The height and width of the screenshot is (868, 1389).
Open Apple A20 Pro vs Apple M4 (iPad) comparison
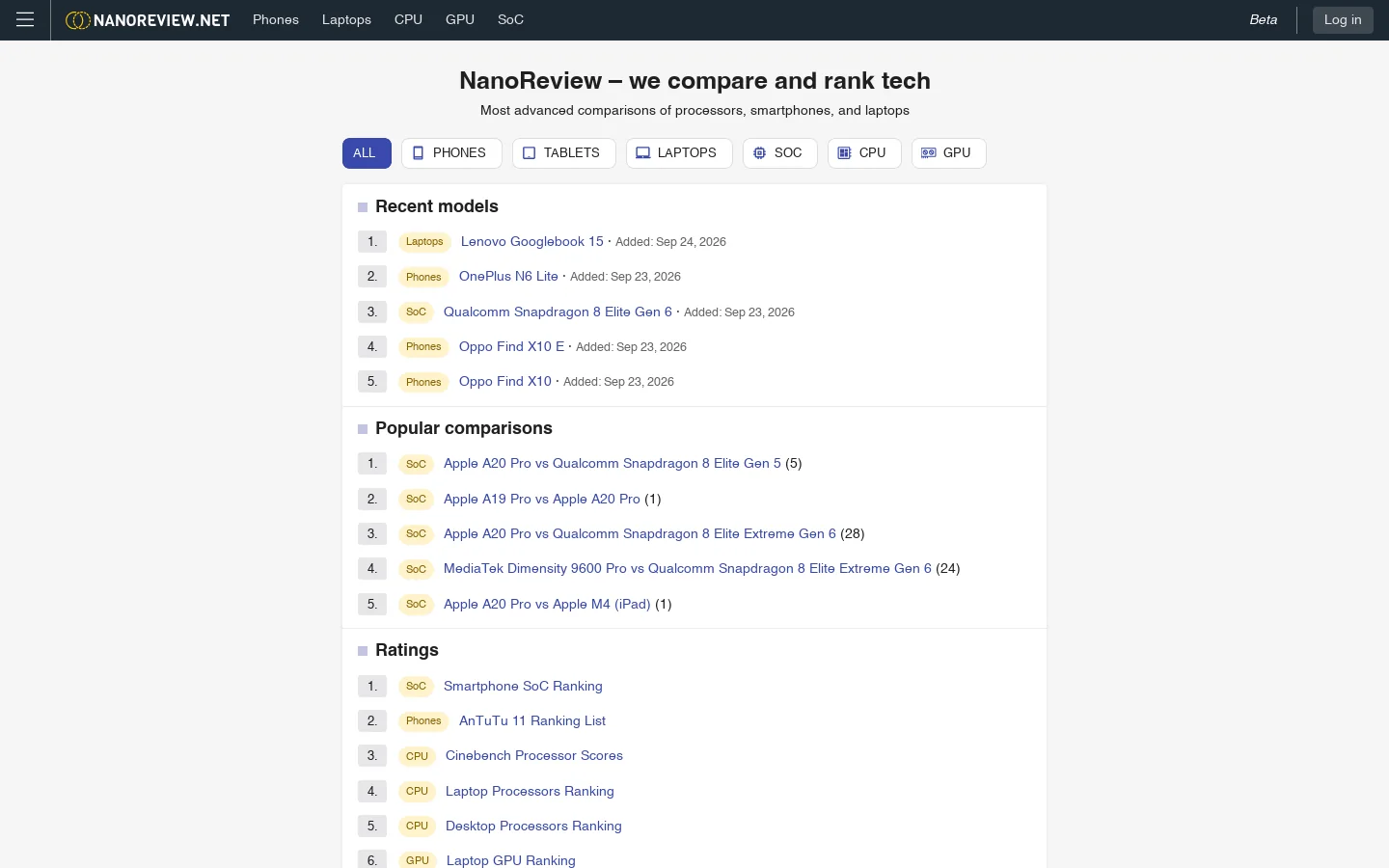pyautogui.click(x=547, y=604)
